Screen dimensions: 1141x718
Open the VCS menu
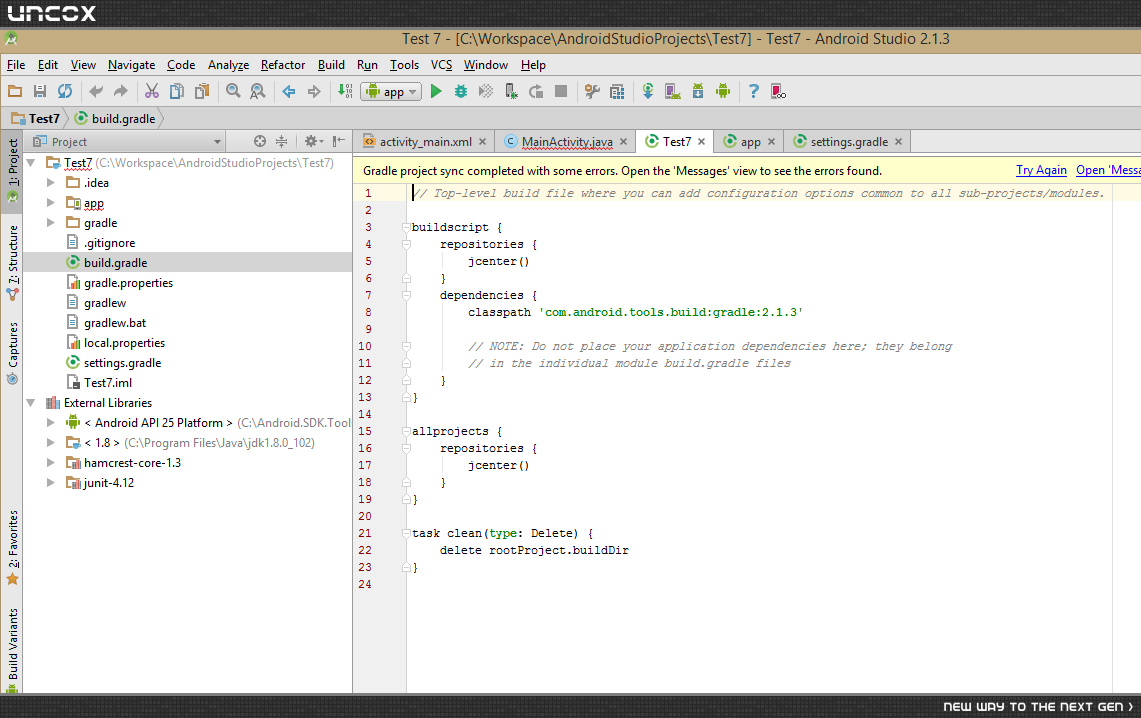click(x=441, y=65)
